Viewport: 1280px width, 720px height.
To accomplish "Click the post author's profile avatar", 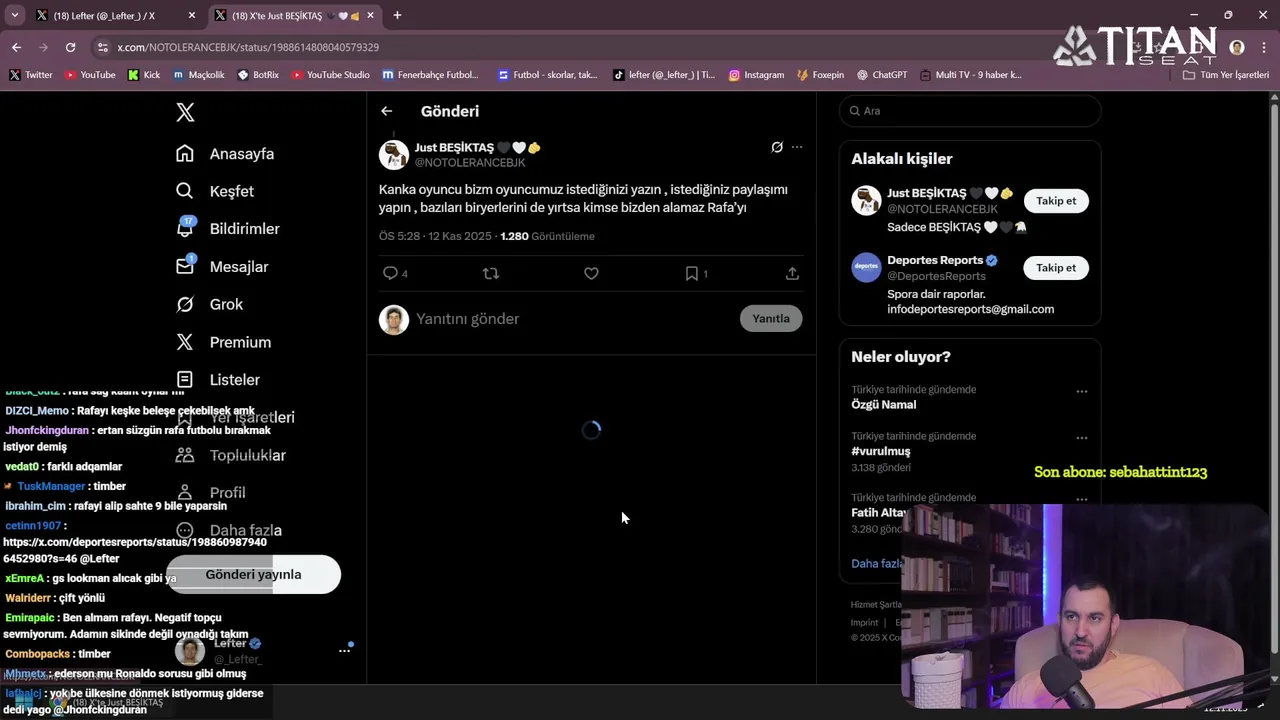I will point(394,155).
